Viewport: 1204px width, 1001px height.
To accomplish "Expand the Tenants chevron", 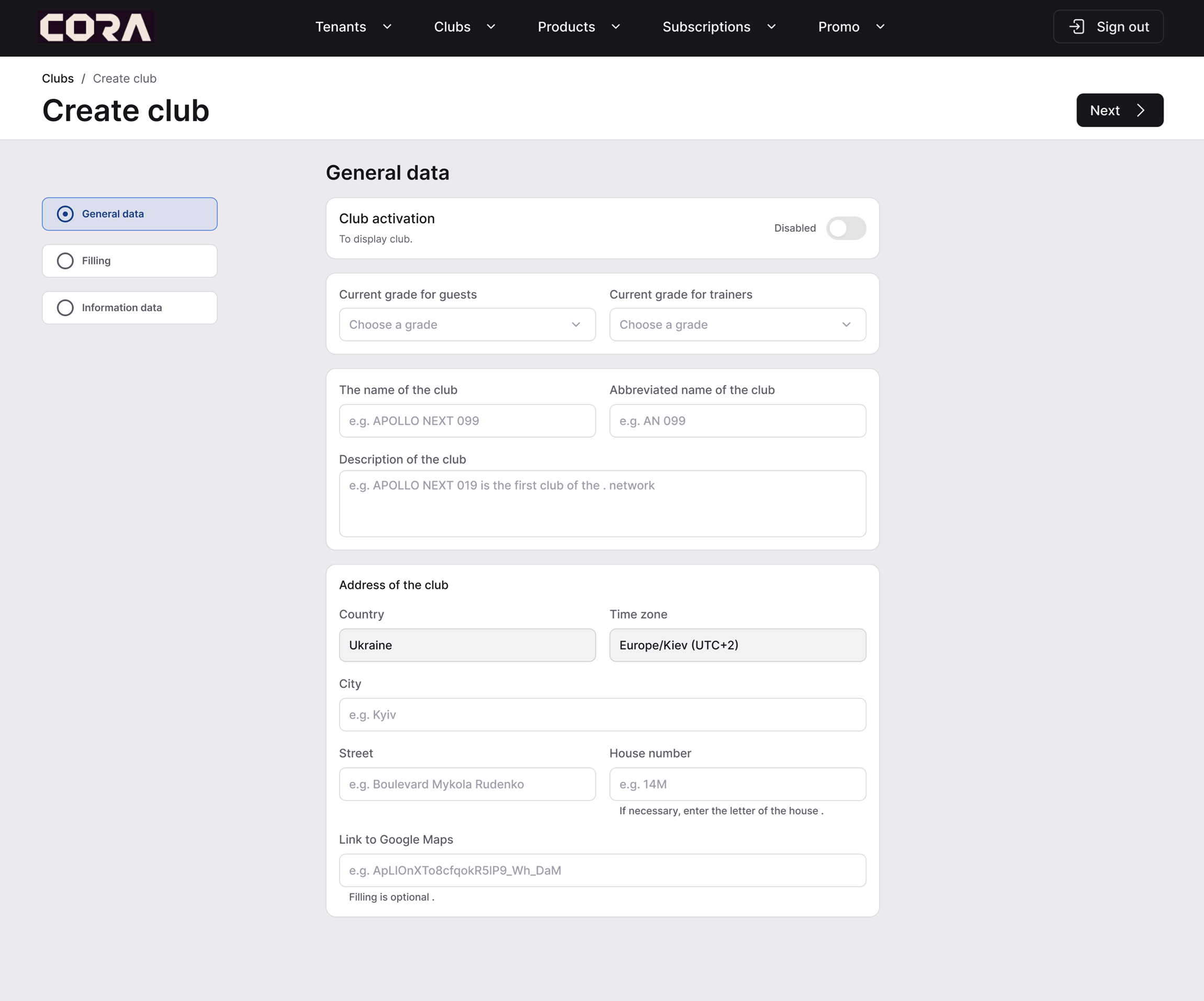I will pyautogui.click(x=387, y=26).
